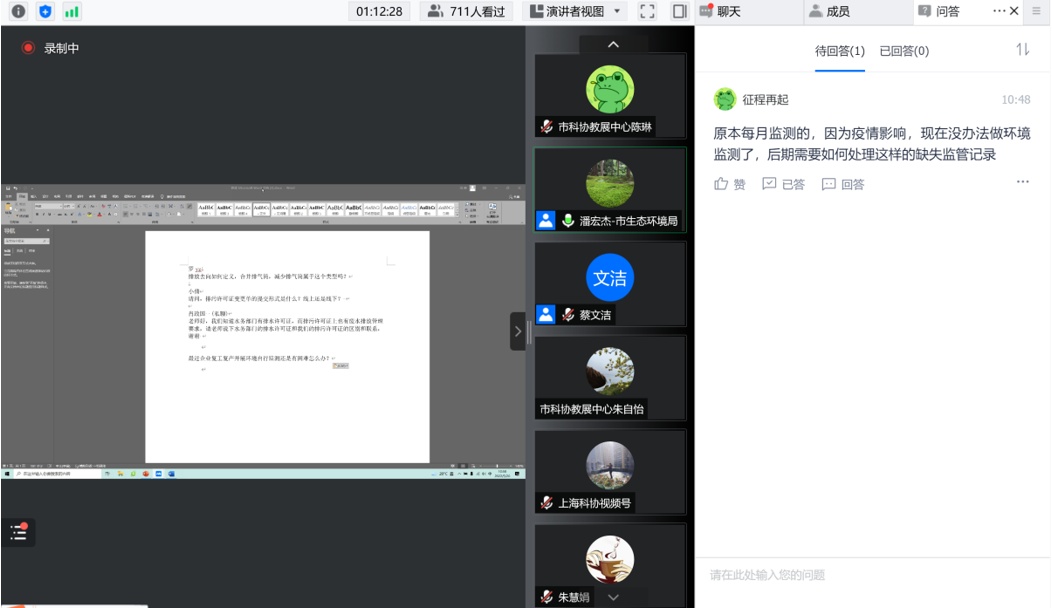Screen dimensions: 1052x608
Task: Open the floating list menu icon
Action: pos(19,532)
